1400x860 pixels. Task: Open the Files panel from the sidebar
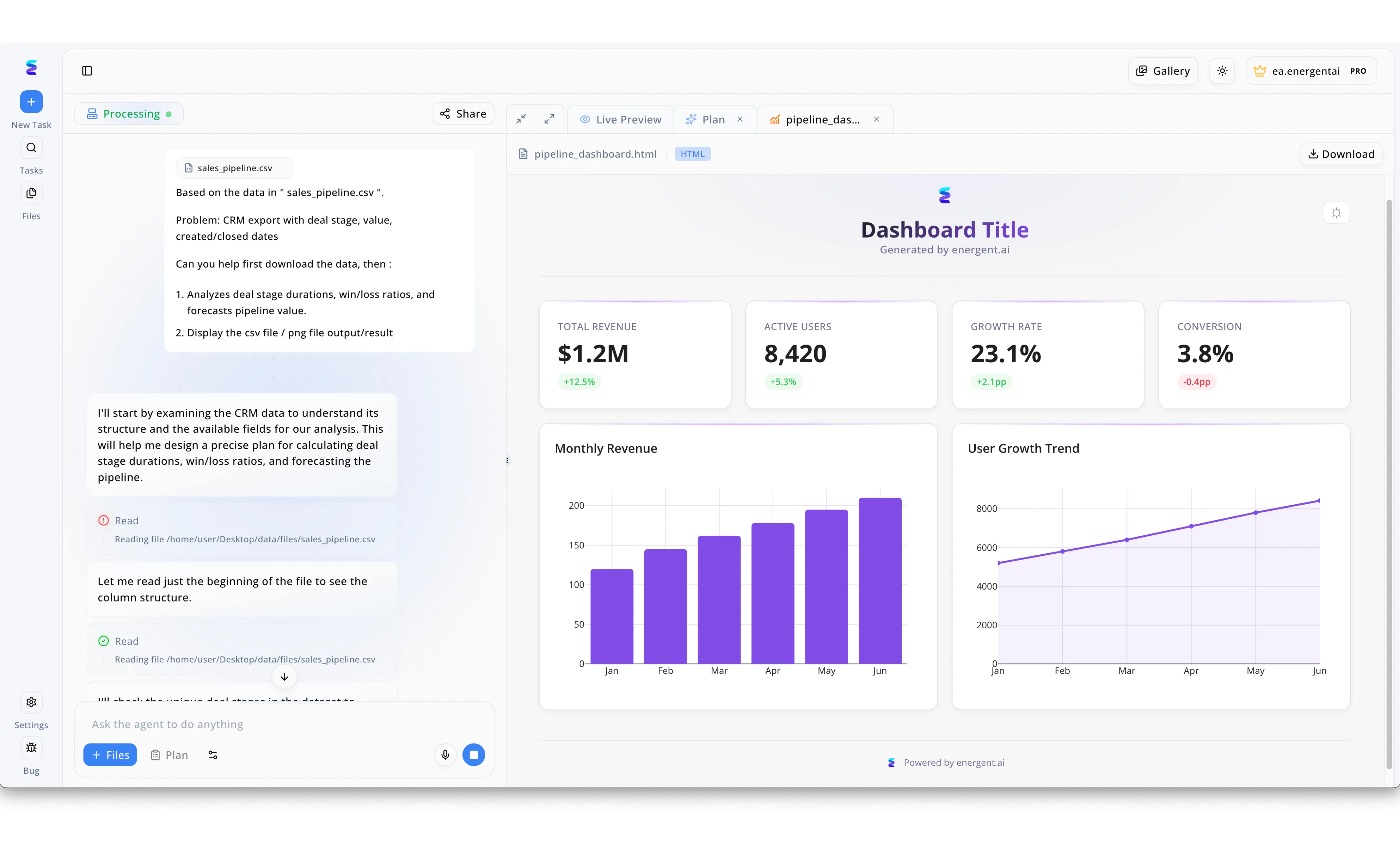(x=31, y=193)
